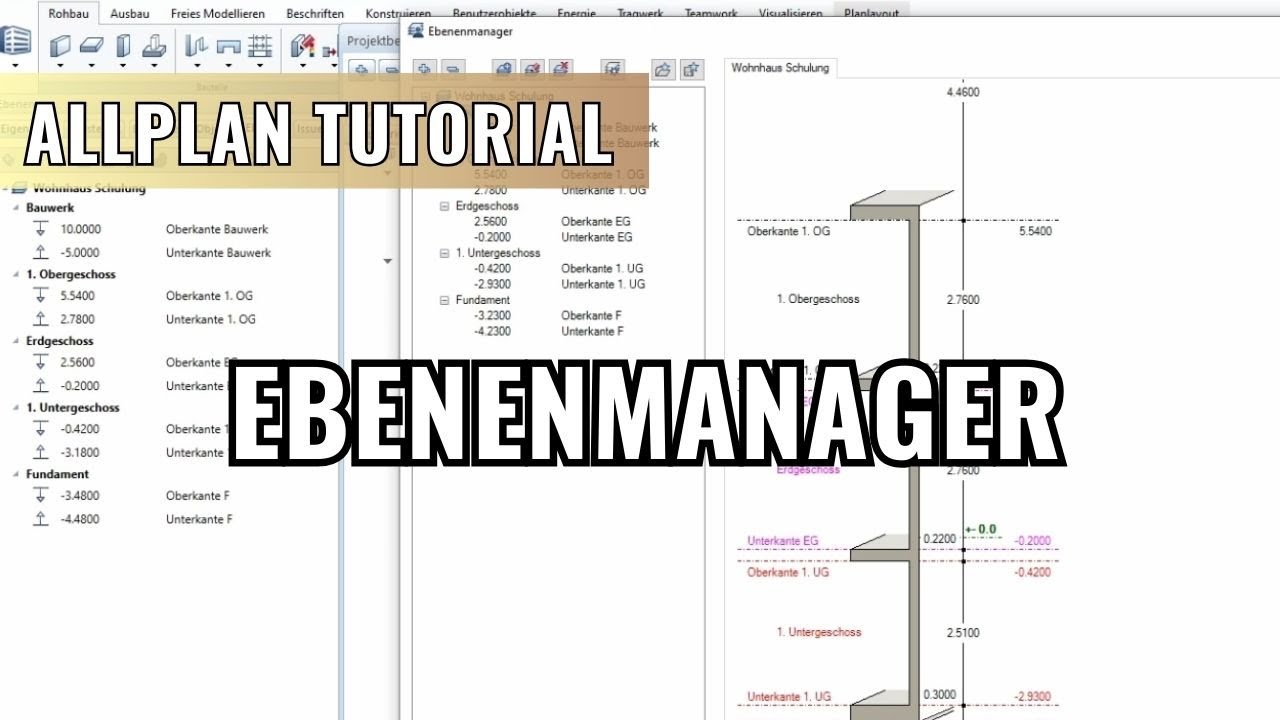Click the plane model settings icon in Ebenenmanager
This screenshot has width=1280, height=720.
click(x=612, y=69)
